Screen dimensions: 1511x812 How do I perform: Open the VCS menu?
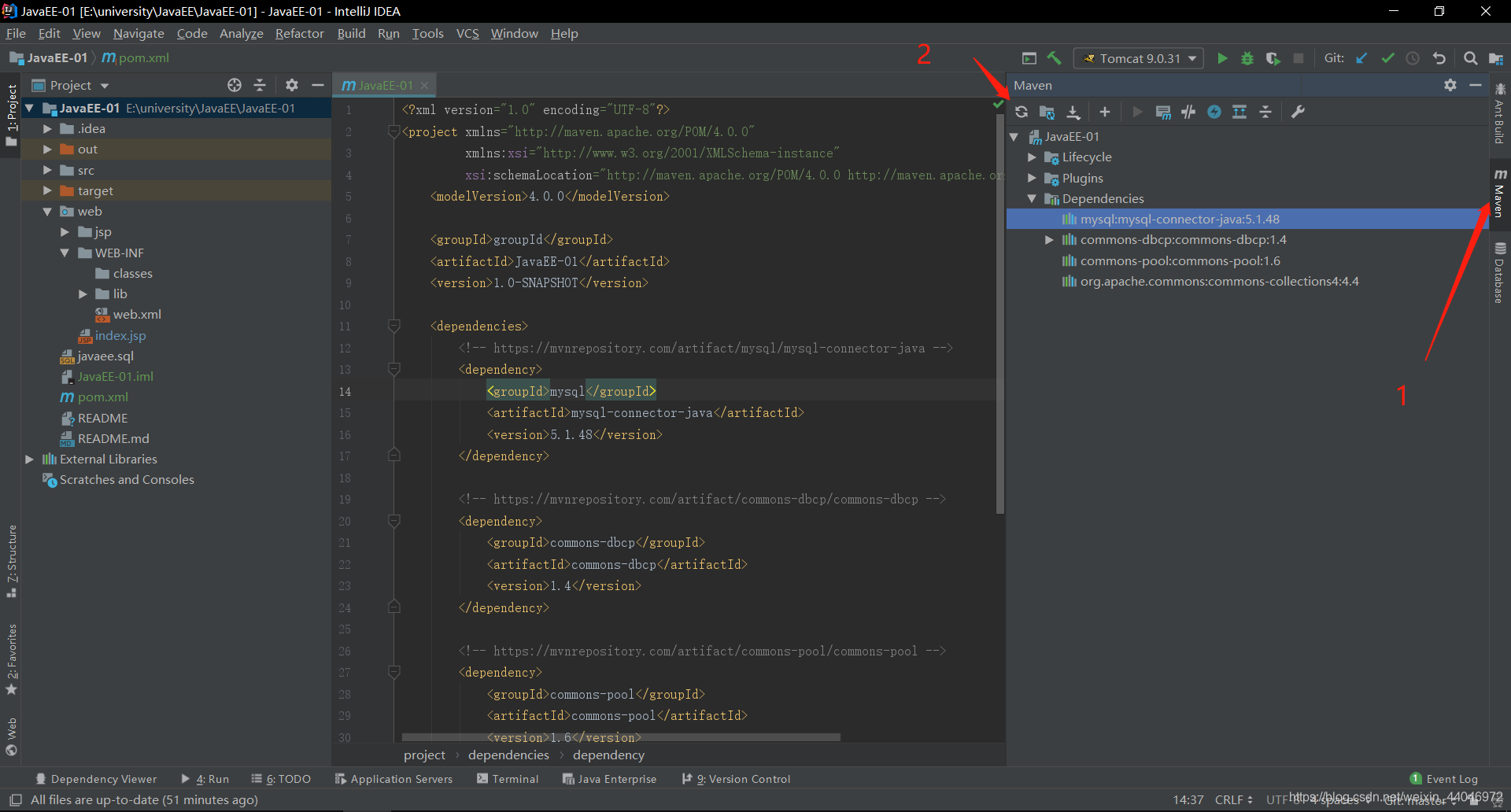pyautogui.click(x=467, y=33)
